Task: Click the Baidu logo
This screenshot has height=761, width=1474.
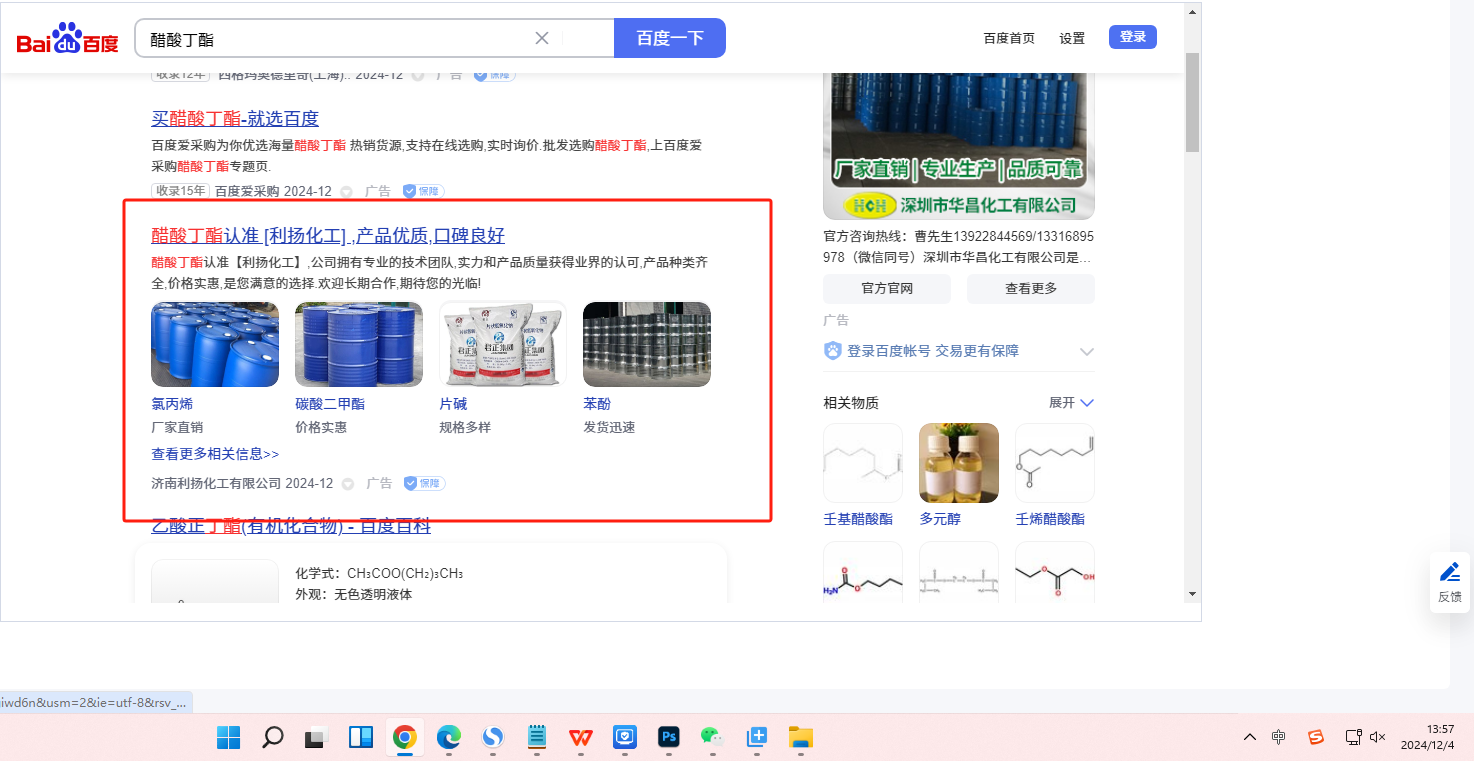Action: [68, 39]
